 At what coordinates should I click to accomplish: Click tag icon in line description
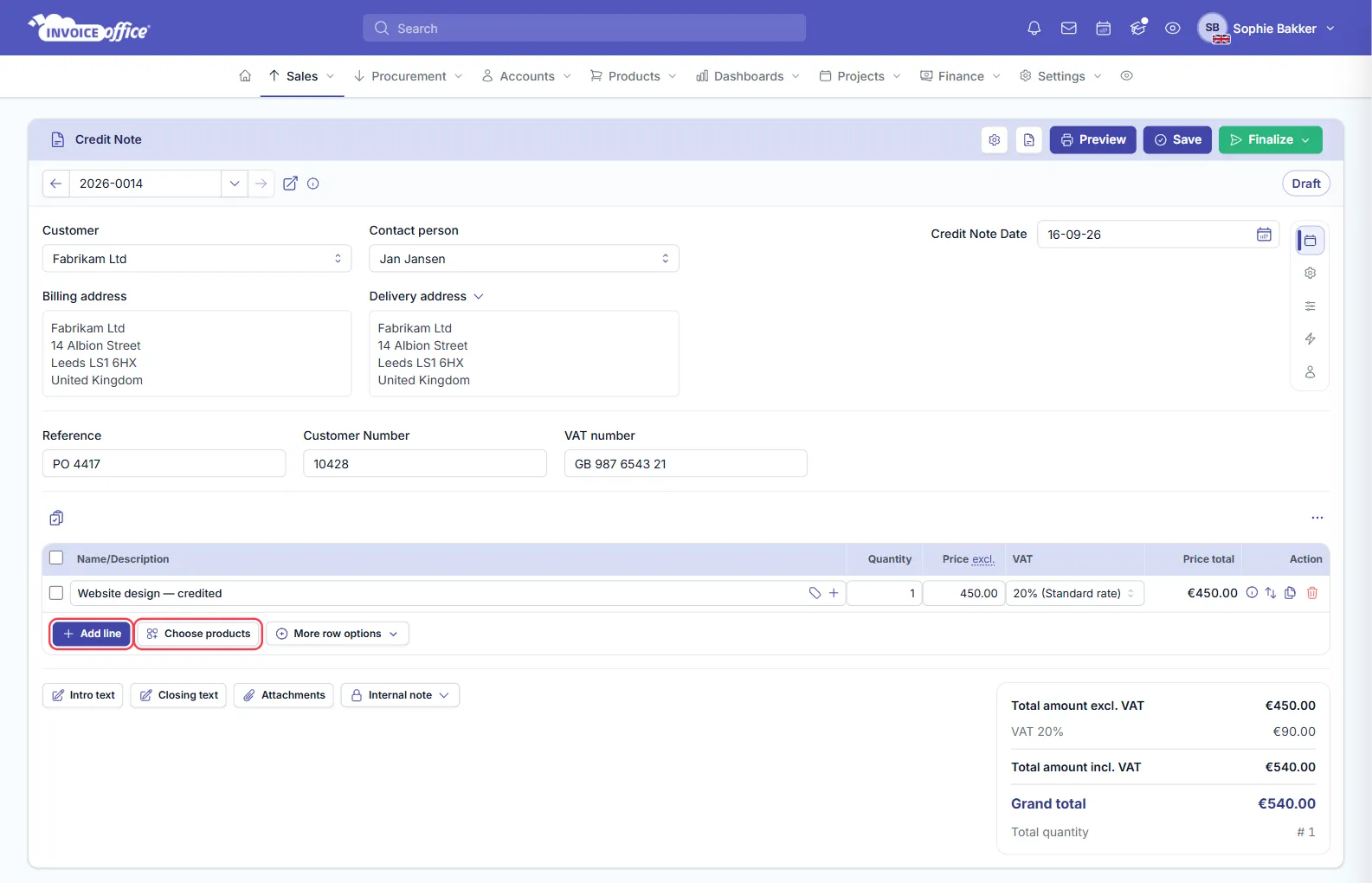coord(815,593)
